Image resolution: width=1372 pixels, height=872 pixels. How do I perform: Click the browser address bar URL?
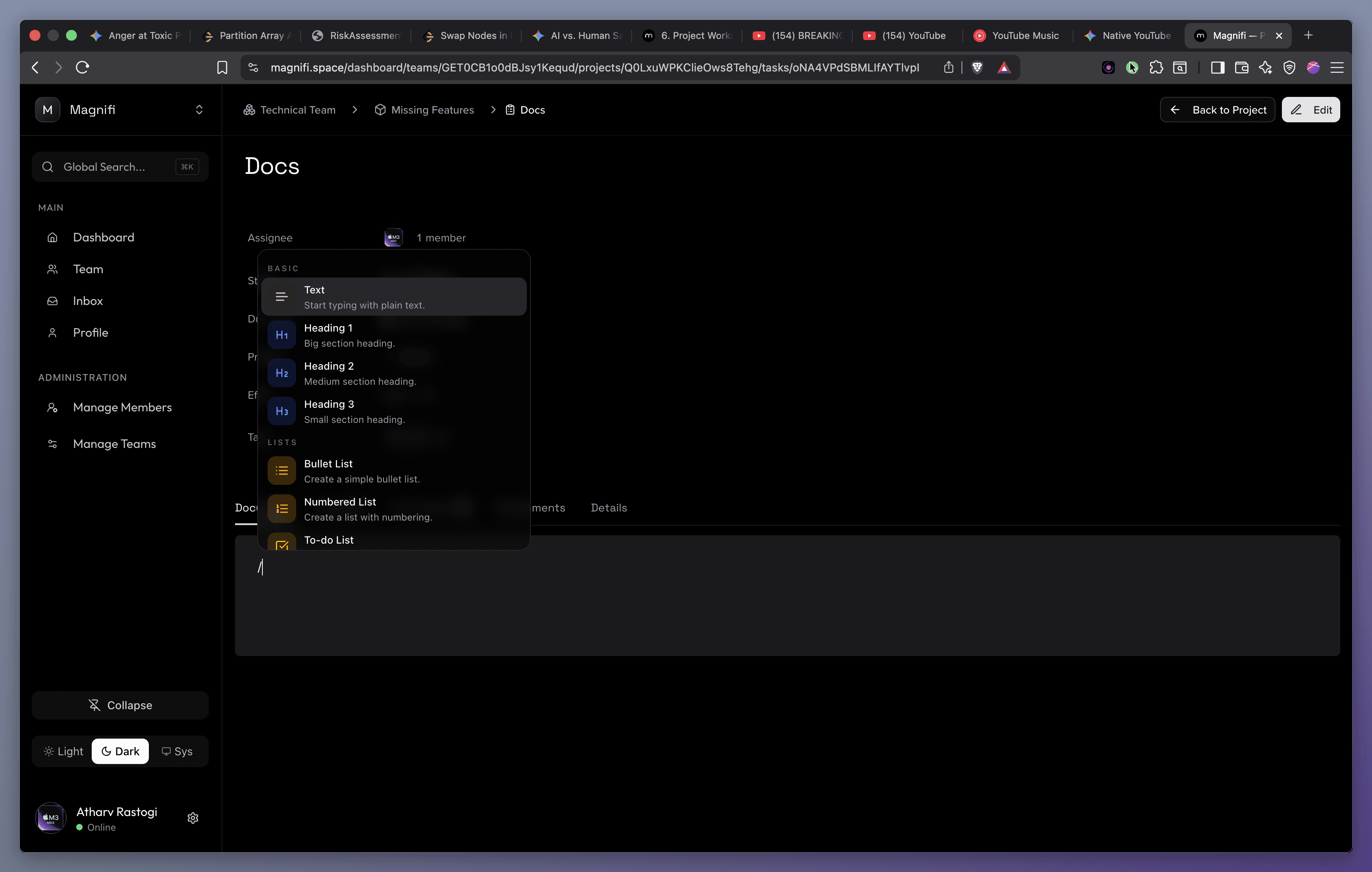tap(594, 67)
